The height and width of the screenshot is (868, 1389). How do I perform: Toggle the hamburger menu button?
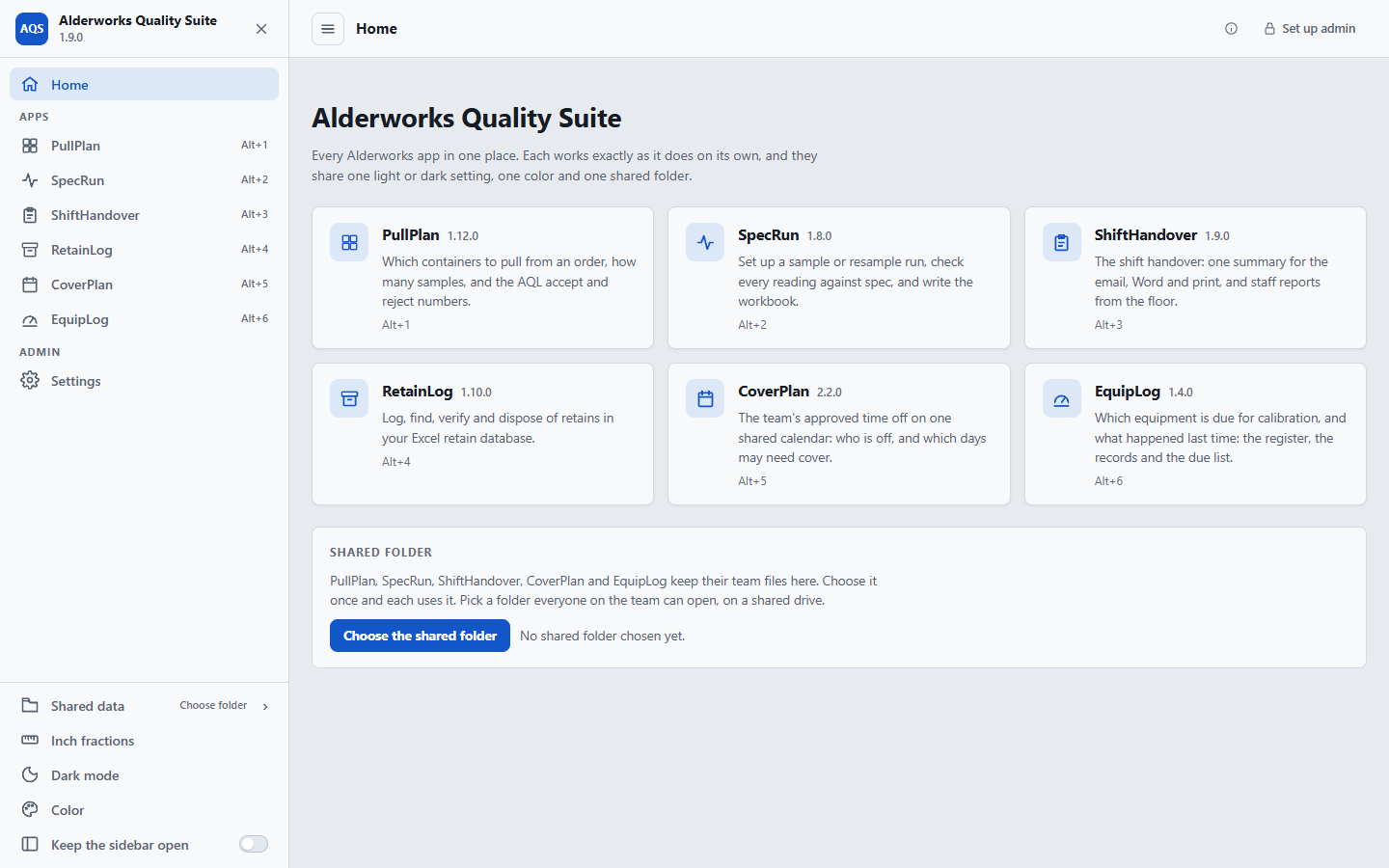[328, 29]
